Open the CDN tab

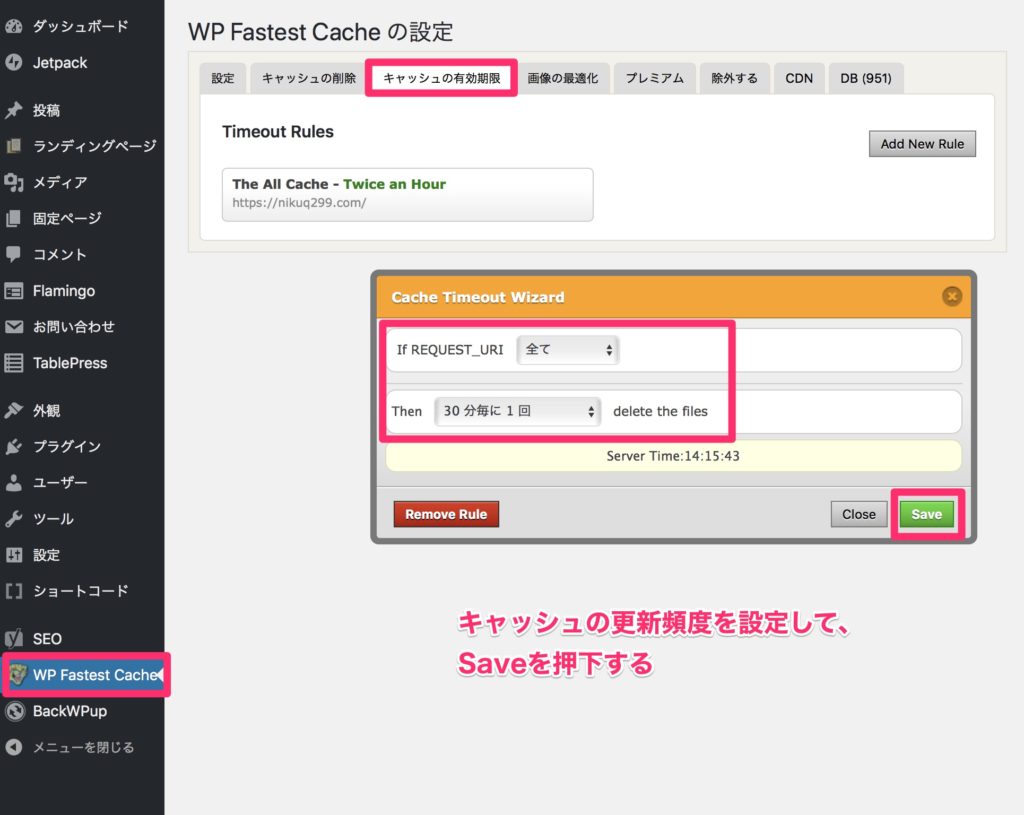click(799, 78)
